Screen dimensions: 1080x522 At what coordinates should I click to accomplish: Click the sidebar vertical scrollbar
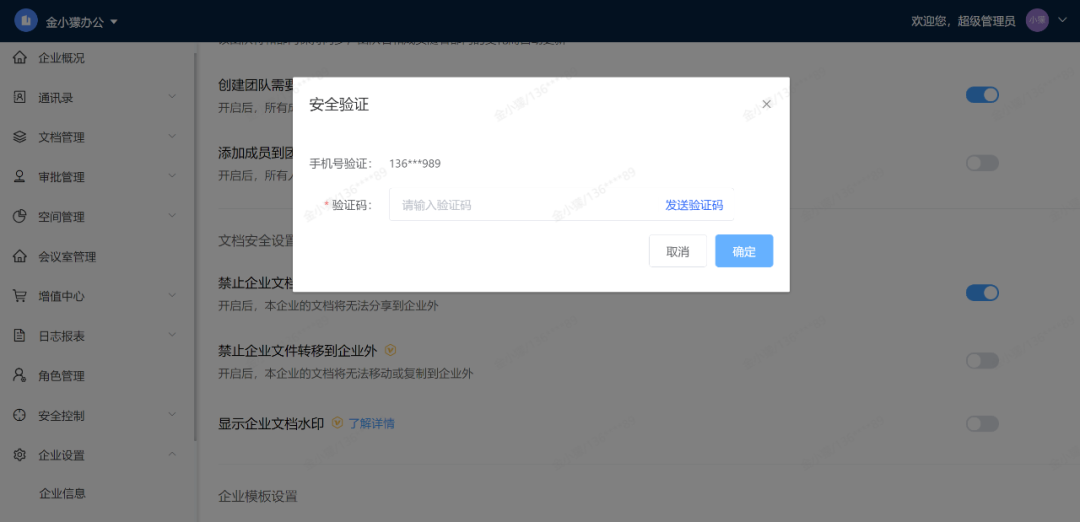tap(196, 248)
